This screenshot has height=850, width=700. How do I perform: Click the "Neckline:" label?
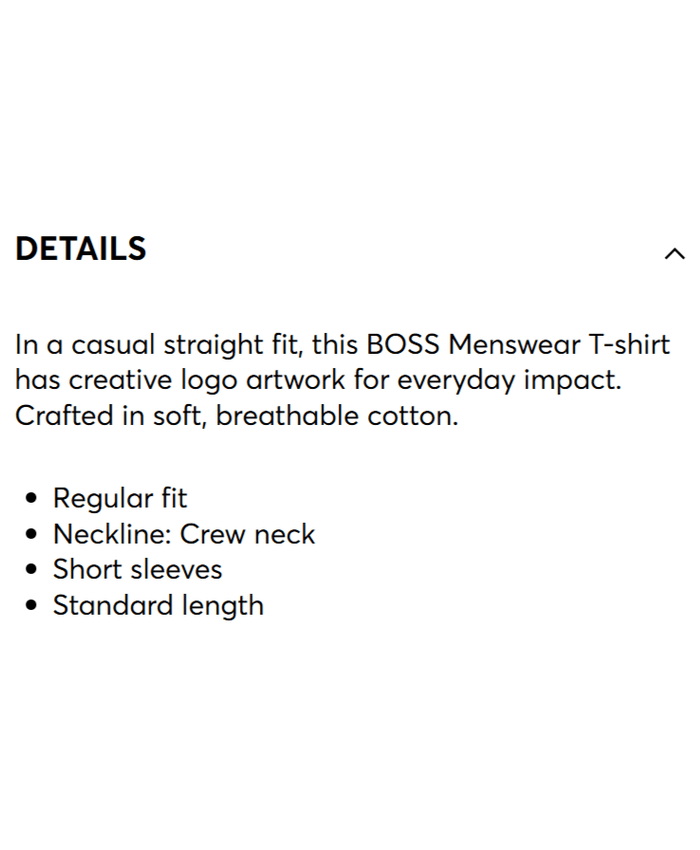(x=112, y=534)
